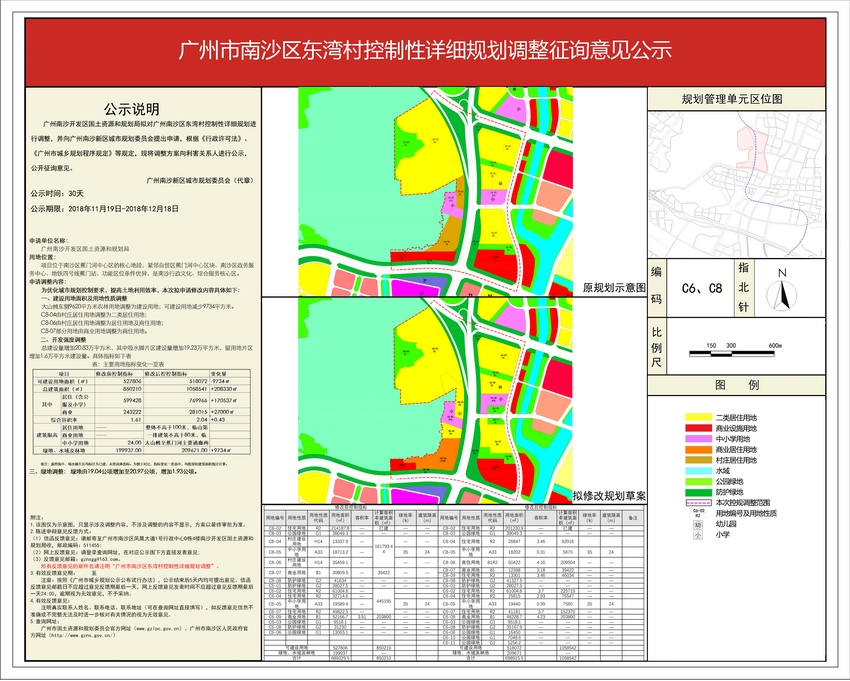Screen dimensions: 850x681
Task: Select the red 商业设施用地 legend swatch
Action: point(698,428)
